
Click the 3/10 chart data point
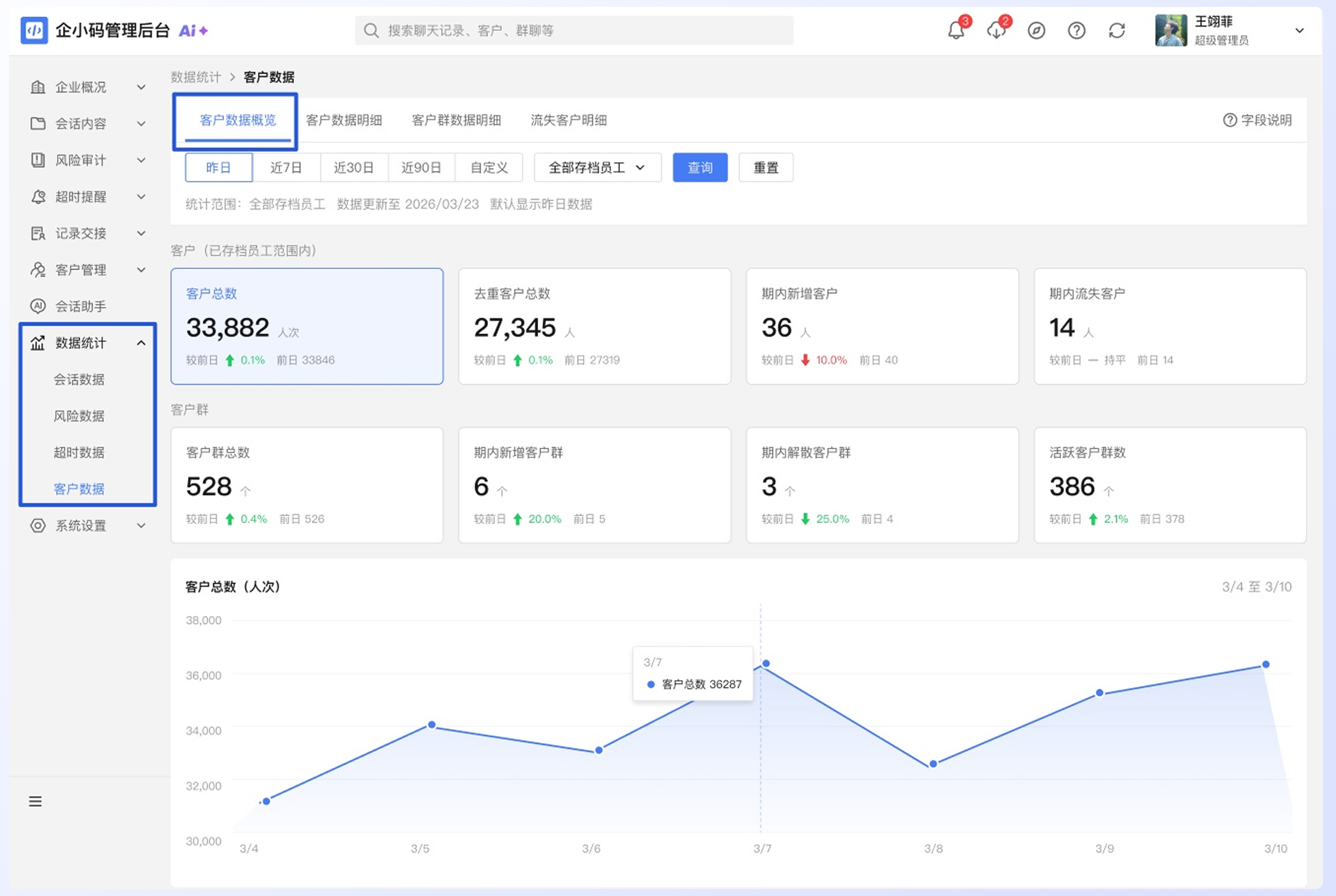click(x=1266, y=664)
